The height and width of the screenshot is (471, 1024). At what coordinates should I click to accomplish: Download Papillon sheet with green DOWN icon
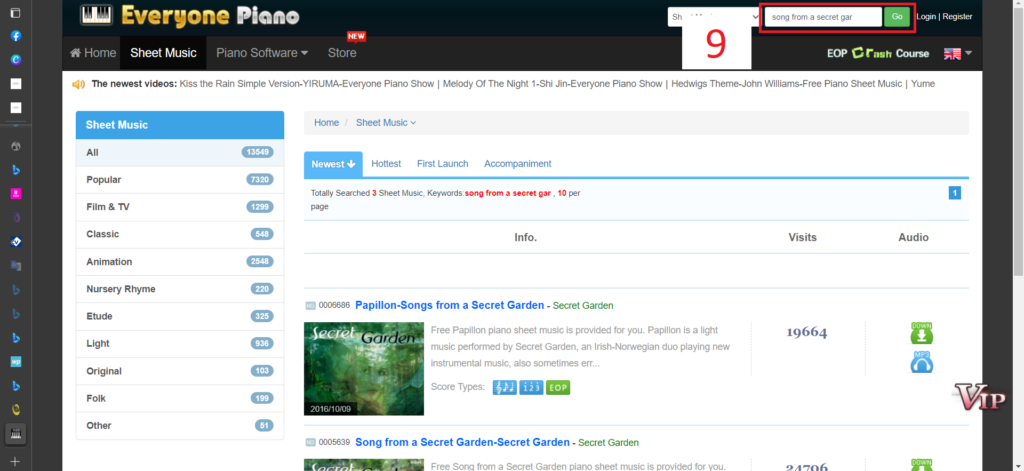tap(921, 333)
